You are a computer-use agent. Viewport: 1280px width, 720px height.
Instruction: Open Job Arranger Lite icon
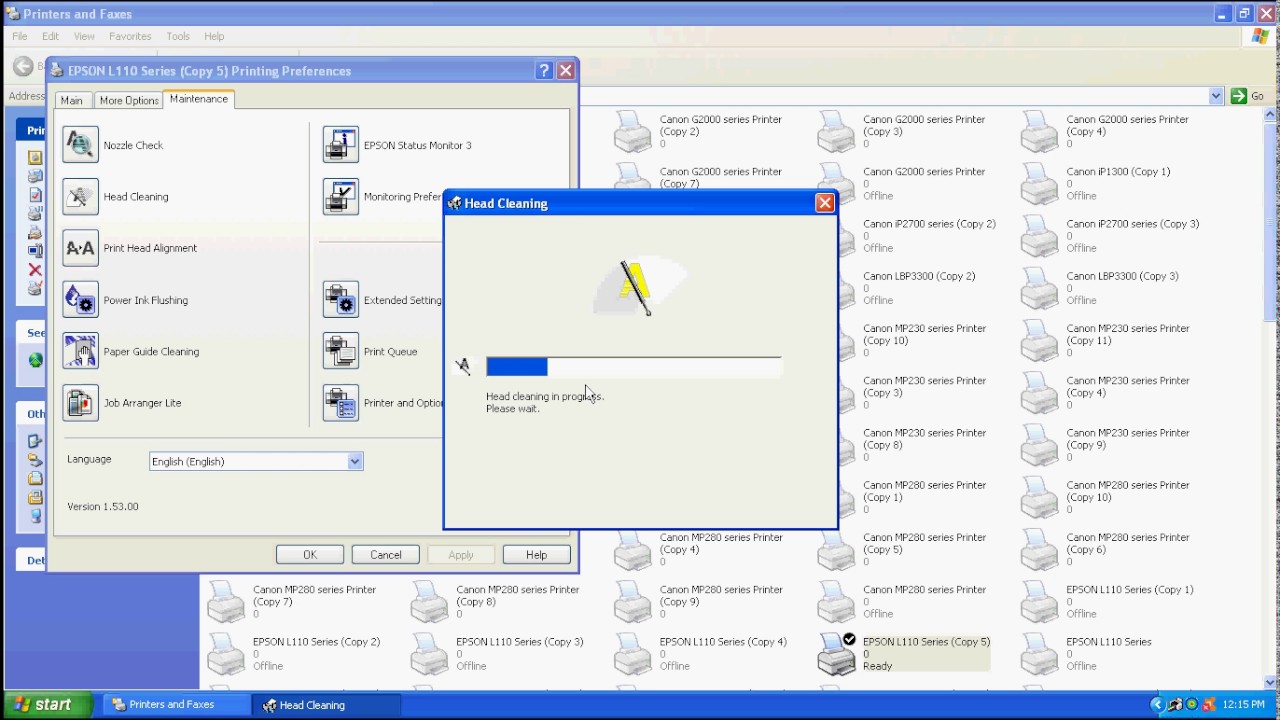pos(80,403)
